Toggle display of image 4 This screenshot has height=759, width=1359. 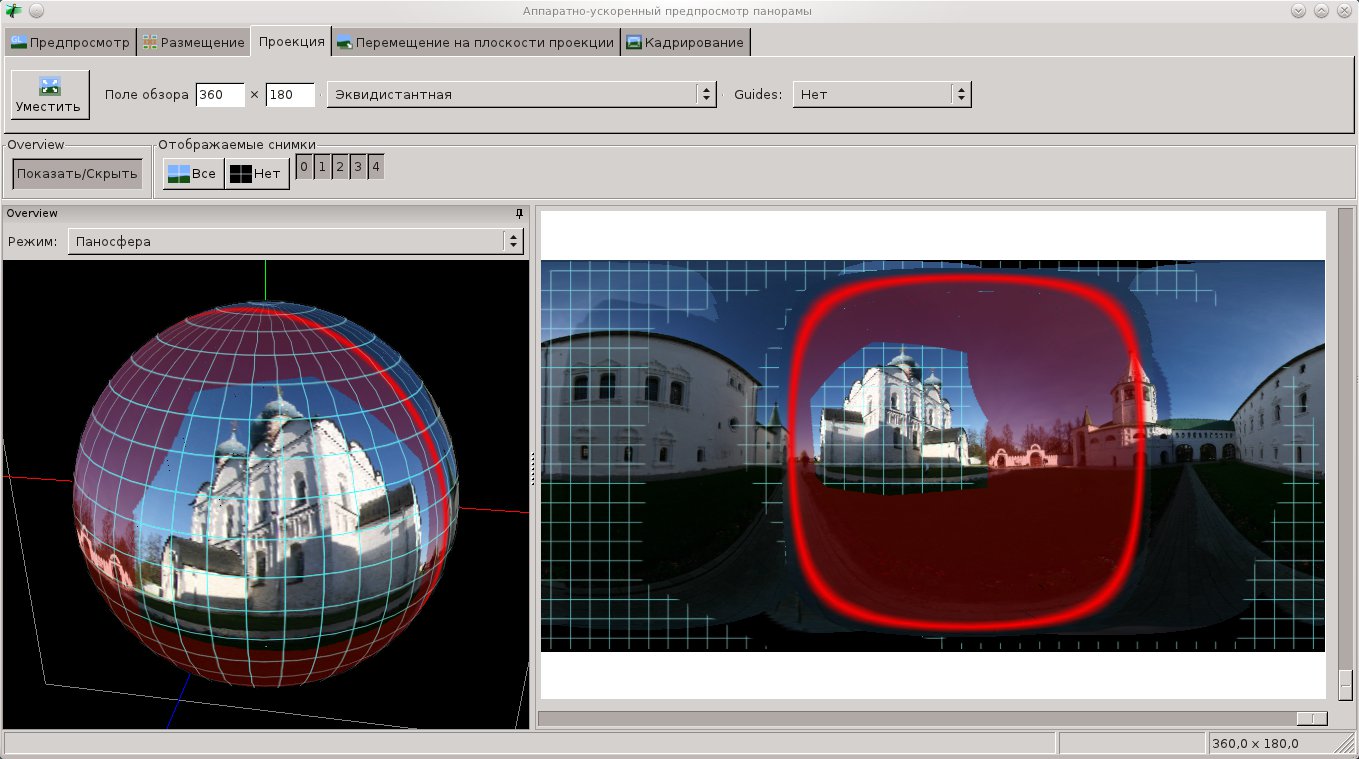tap(376, 167)
